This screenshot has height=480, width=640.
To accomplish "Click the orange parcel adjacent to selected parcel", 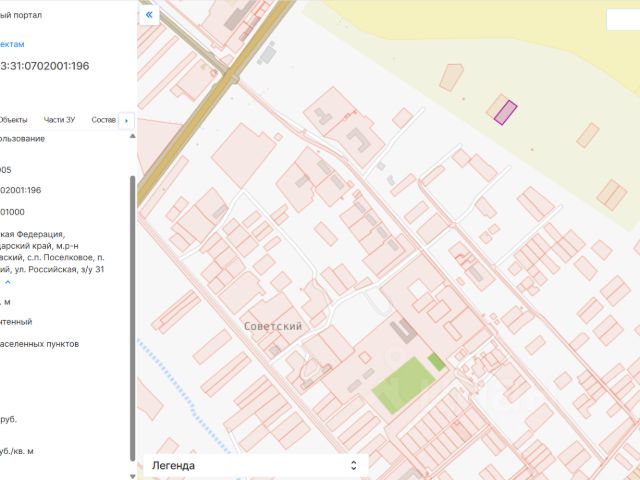I will point(496,106).
